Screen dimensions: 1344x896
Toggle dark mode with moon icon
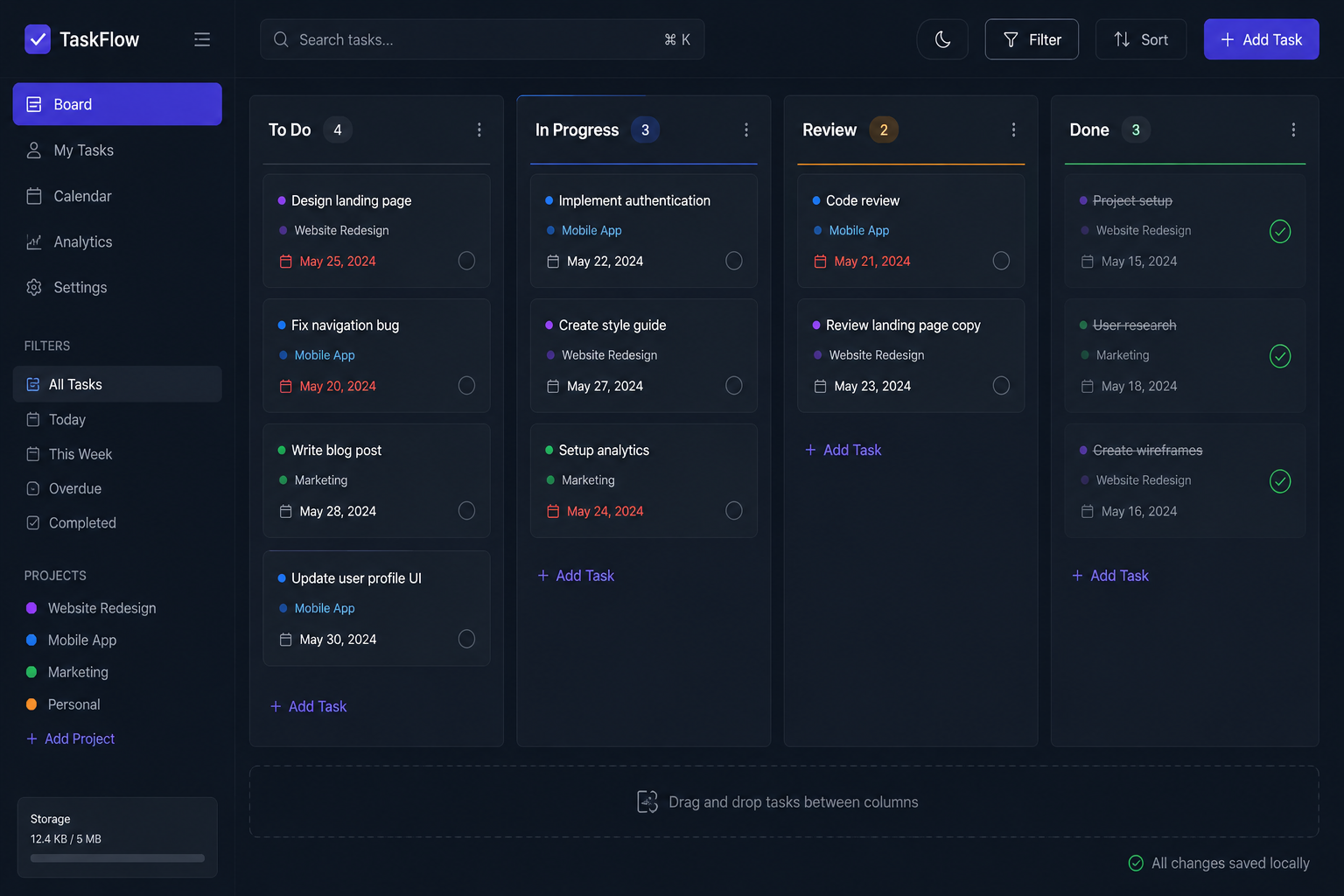(942, 39)
